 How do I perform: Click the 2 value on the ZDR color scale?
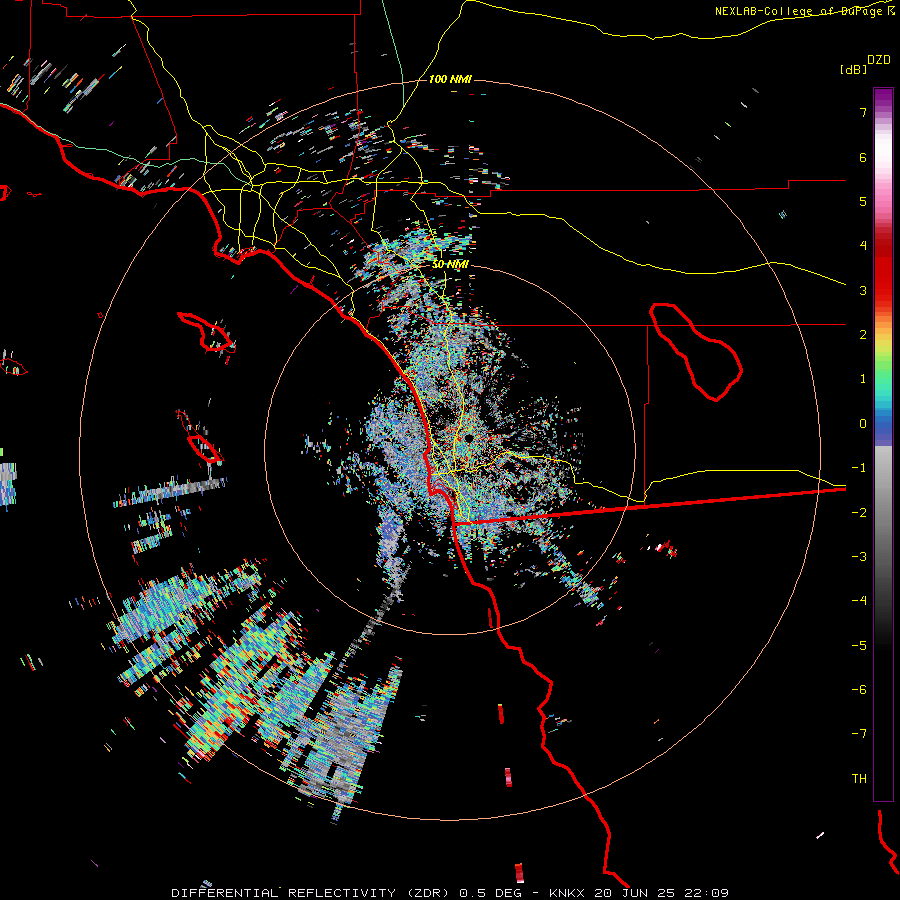click(x=863, y=335)
